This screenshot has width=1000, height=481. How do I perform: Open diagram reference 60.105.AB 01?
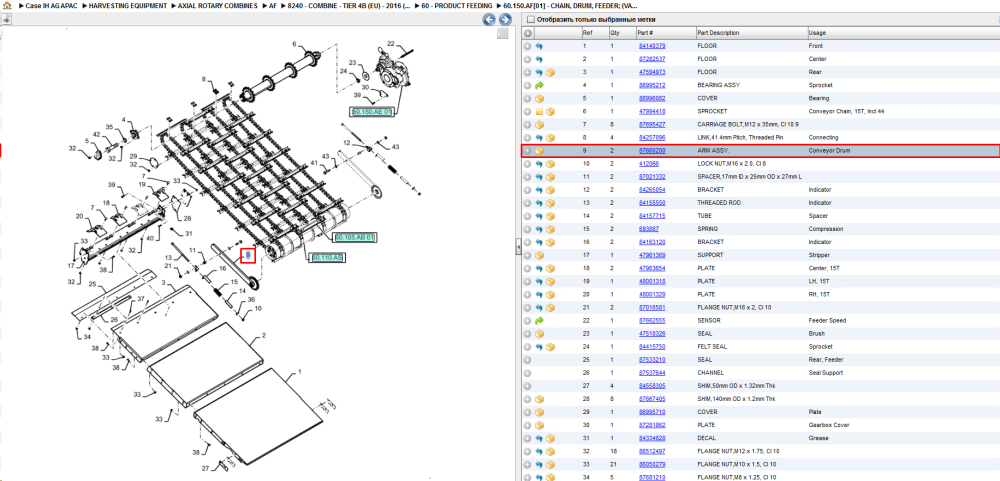click(355, 237)
